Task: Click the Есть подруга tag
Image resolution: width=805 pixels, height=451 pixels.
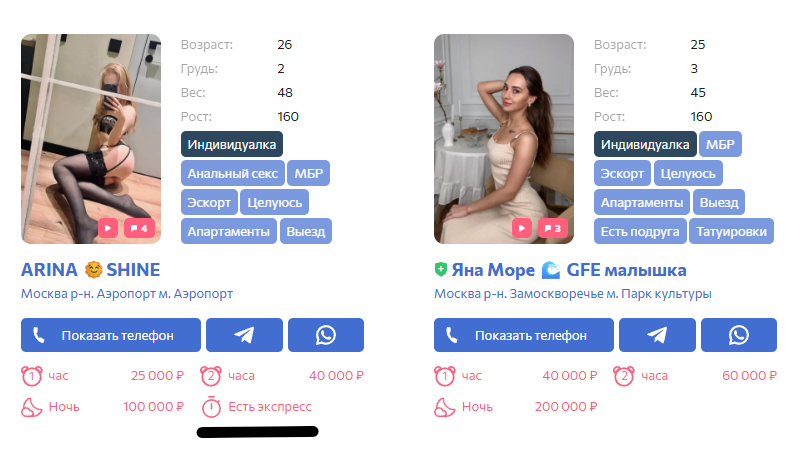Action: pyautogui.click(x=640, y=231)
